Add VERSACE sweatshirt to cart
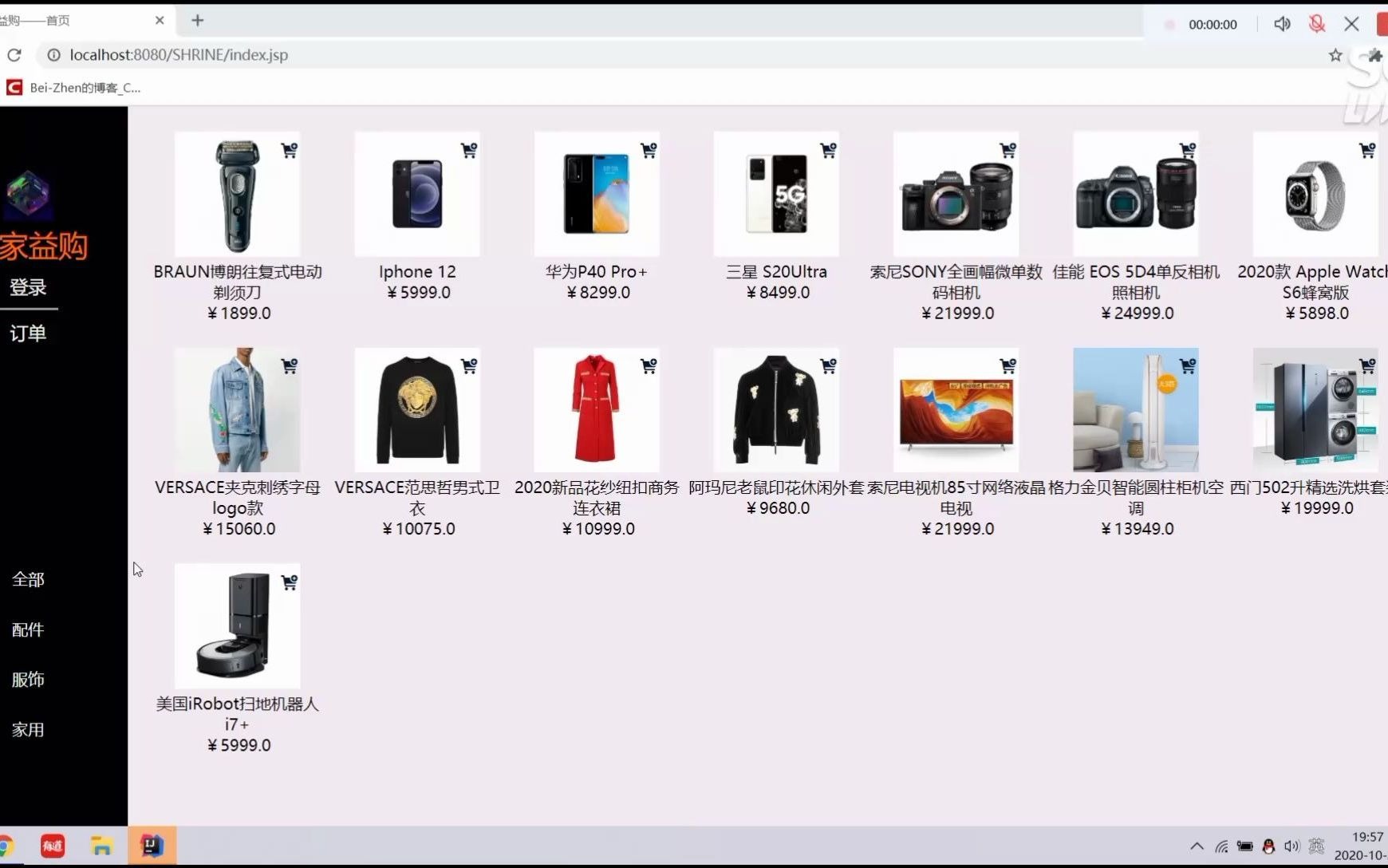Viewport: 1388px width, 868px height. pyautogui.click(x=469, y=366)
